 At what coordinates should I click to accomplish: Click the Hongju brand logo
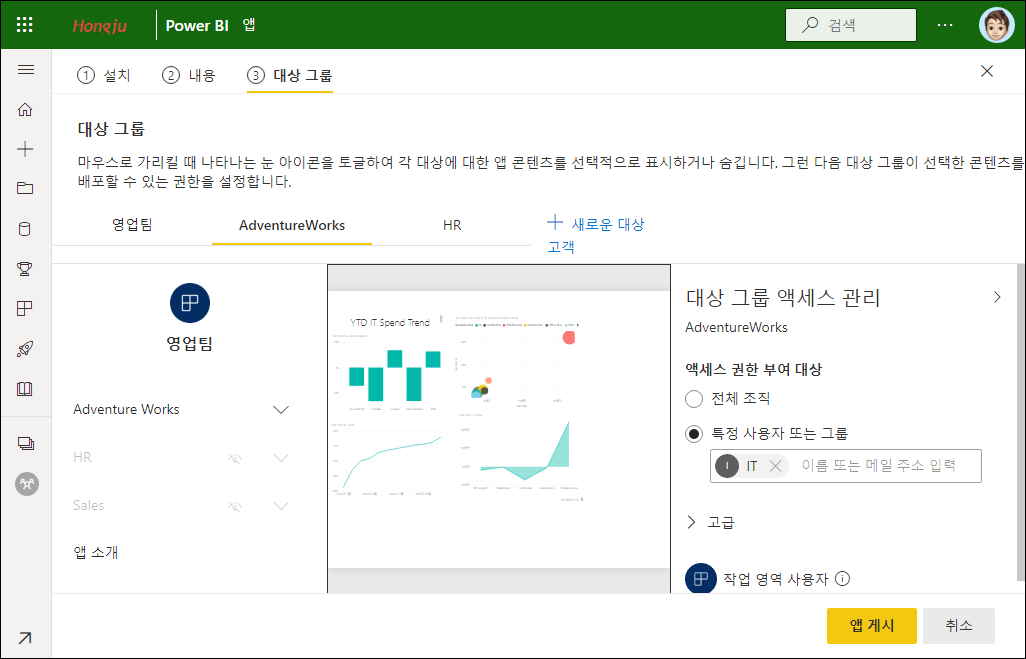99,26
